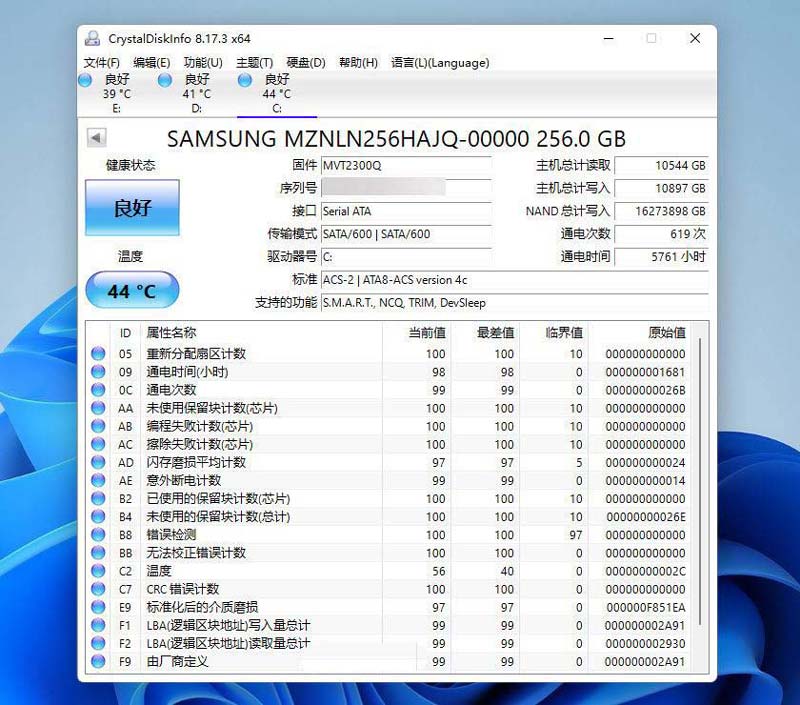800x705 pixels.
Task: Click status orb for attribute C2 temperature row
Action: point(98,571)
